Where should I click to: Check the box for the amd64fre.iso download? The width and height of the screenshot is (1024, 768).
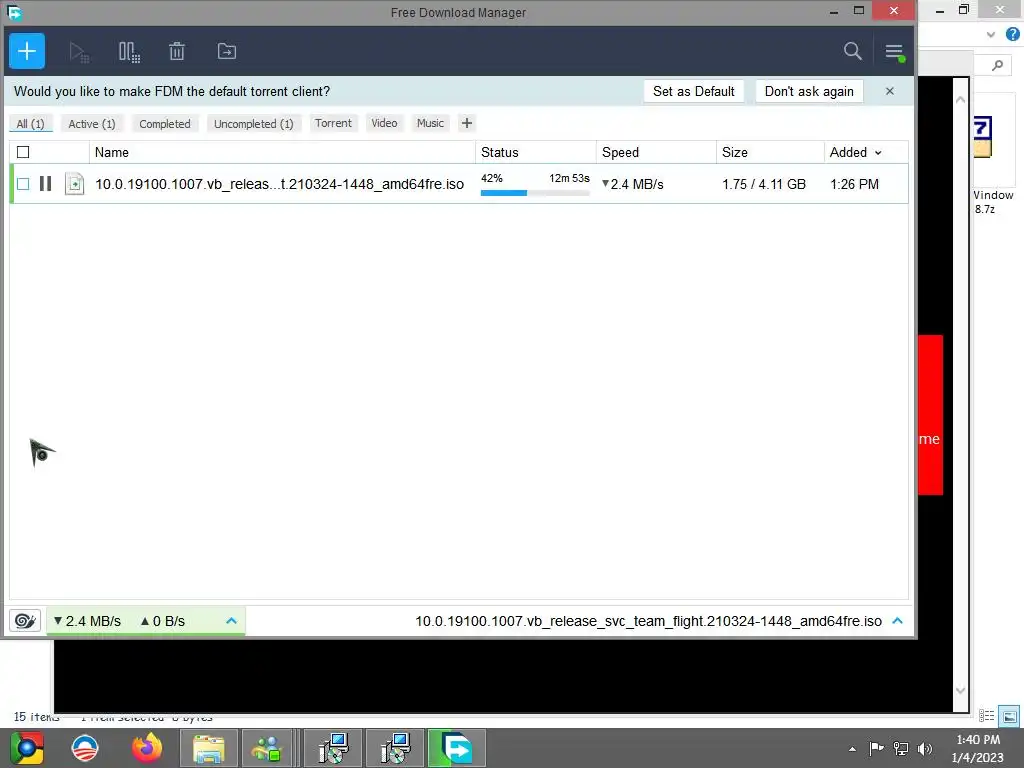pos(23,184)
